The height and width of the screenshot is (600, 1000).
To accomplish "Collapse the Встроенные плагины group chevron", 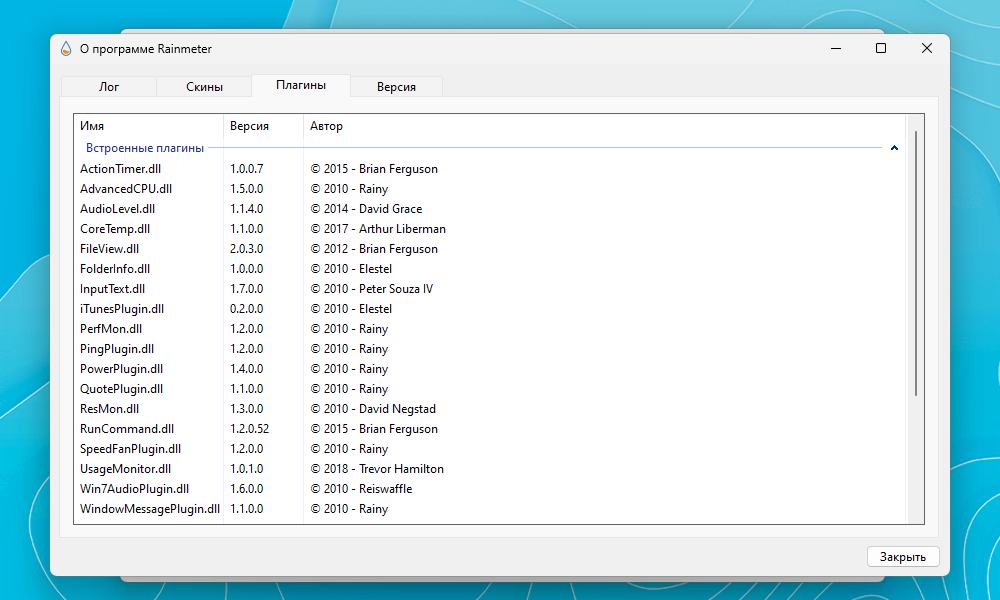I will (894, 148).
